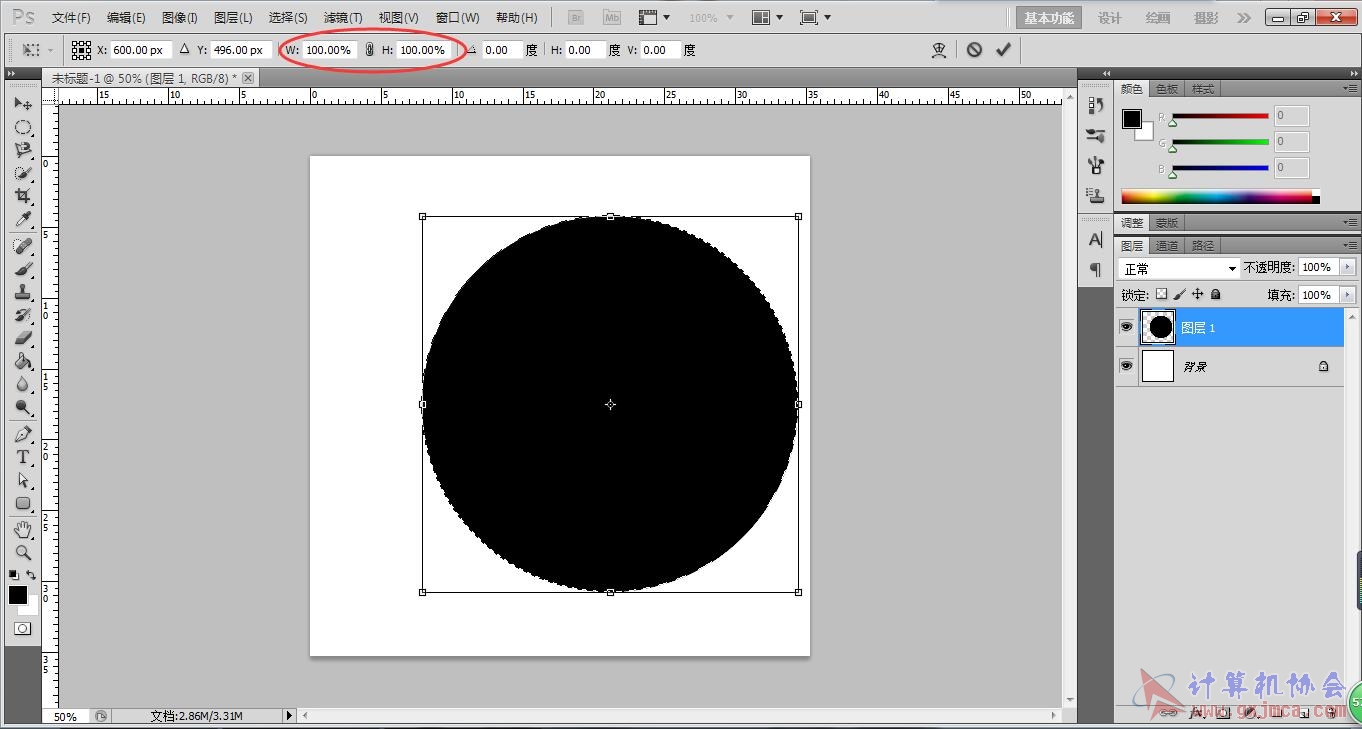Toggle lock transparent pixels in Layers panel
The height and width of the screenshot is (729, 1362).
pyautogui.click(x=1161, y=295)
